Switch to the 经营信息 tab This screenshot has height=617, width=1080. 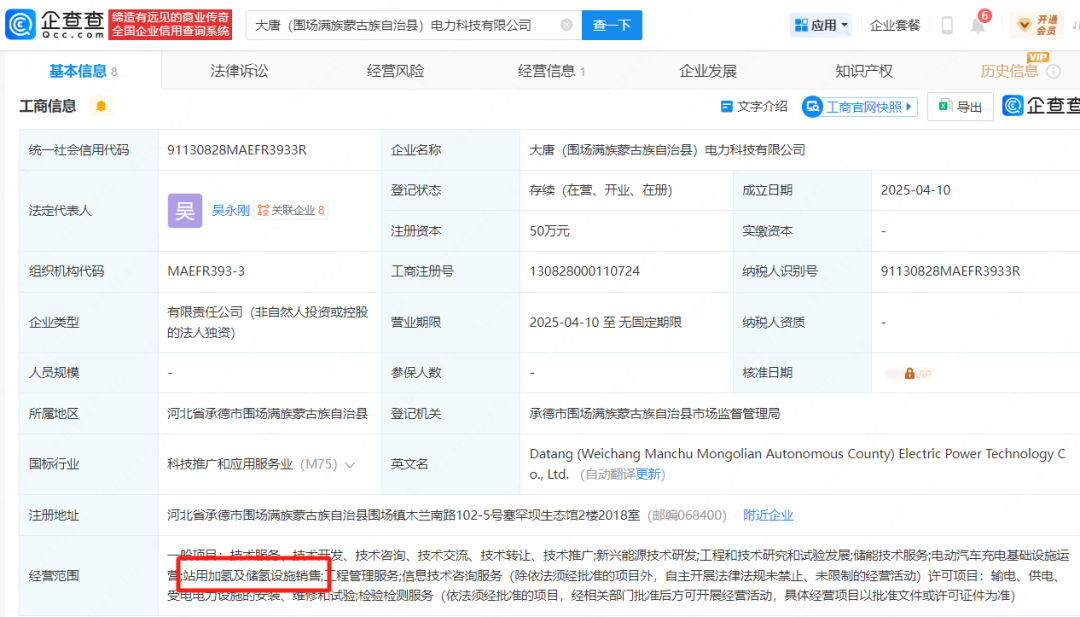pyautogui.click(x=551, y=71)
